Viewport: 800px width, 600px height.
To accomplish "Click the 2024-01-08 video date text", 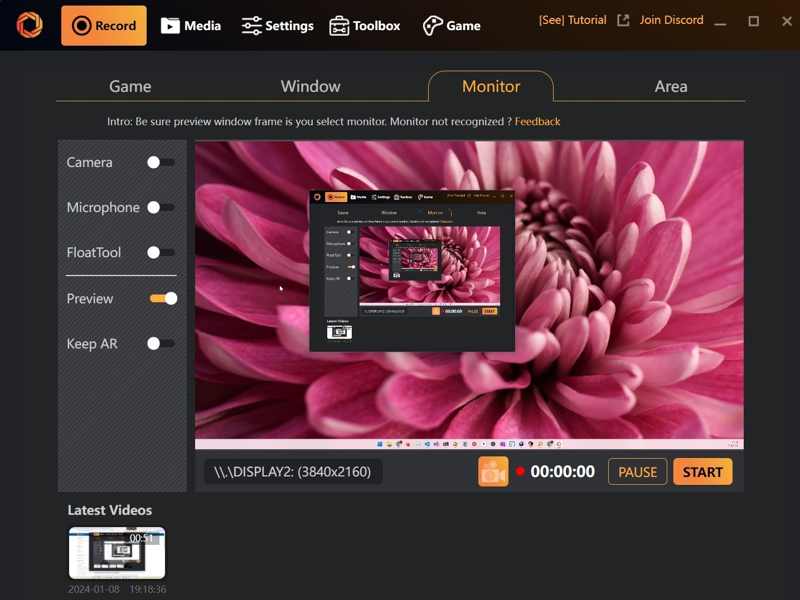I will coord(94,589).
